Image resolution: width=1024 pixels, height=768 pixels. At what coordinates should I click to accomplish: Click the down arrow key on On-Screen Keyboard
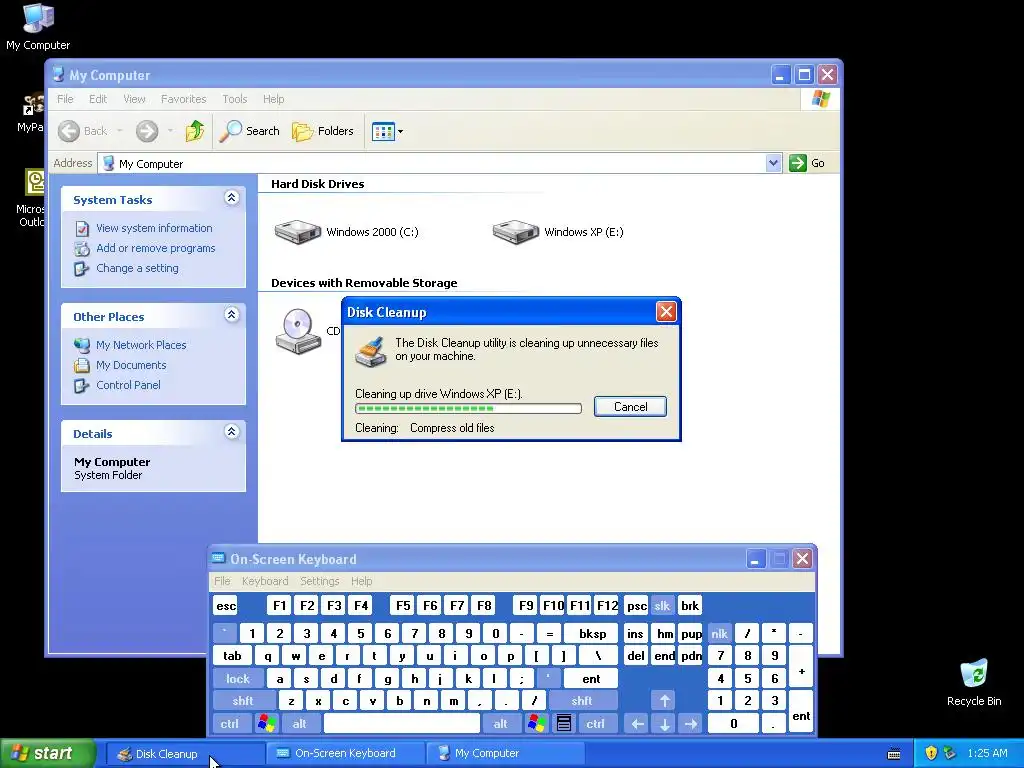(x=665, y=724)
